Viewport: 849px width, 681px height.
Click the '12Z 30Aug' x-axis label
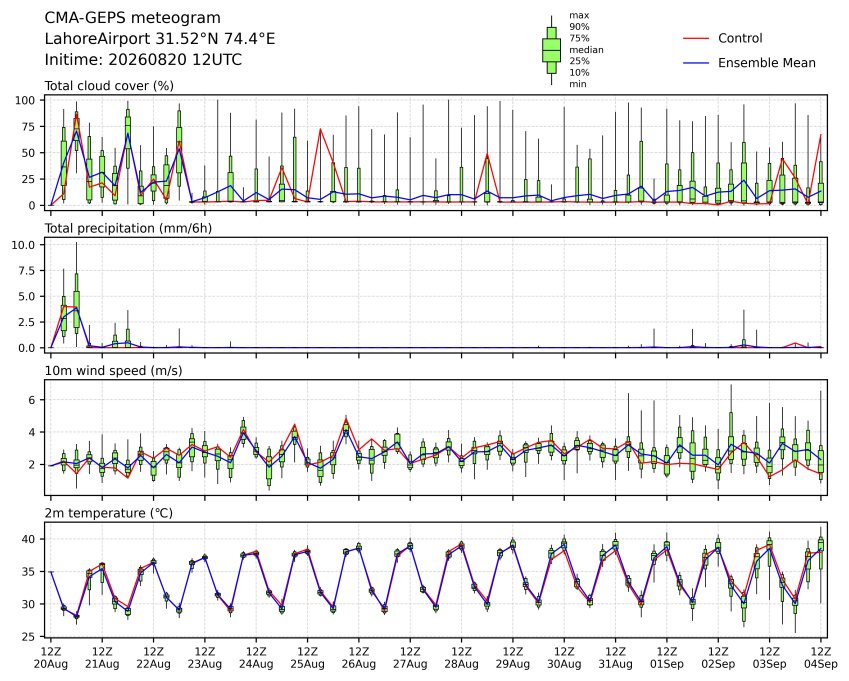(564, 658)
